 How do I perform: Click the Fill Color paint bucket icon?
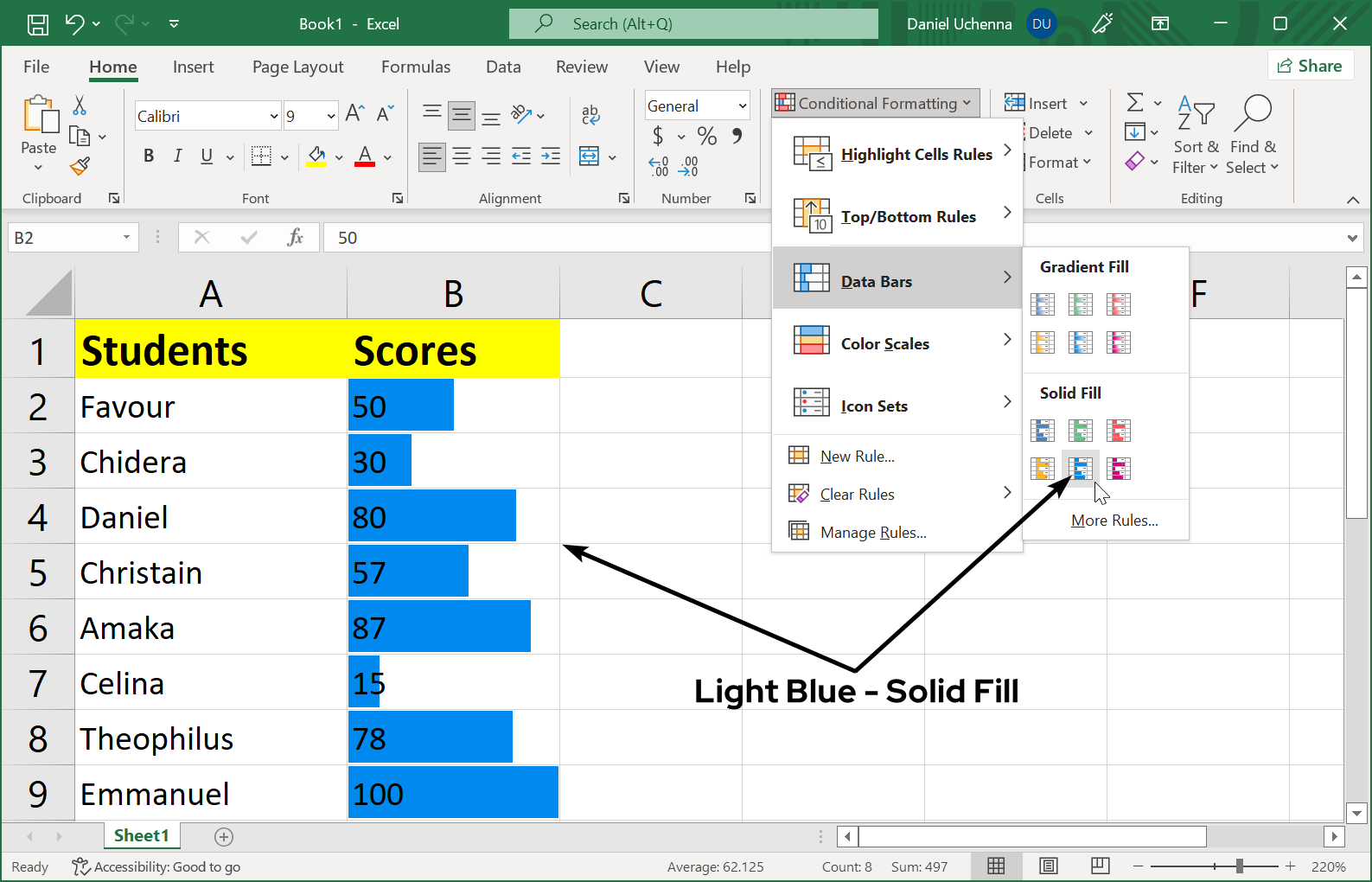click(316, 157)
